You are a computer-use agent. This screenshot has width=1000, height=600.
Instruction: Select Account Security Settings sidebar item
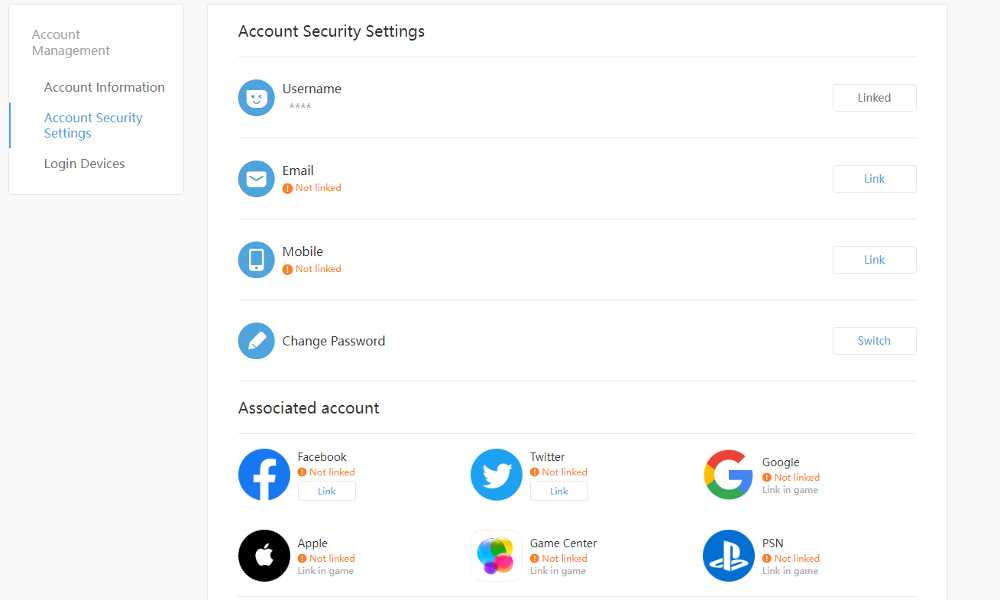pyautogui.click(x=93, y=126)
